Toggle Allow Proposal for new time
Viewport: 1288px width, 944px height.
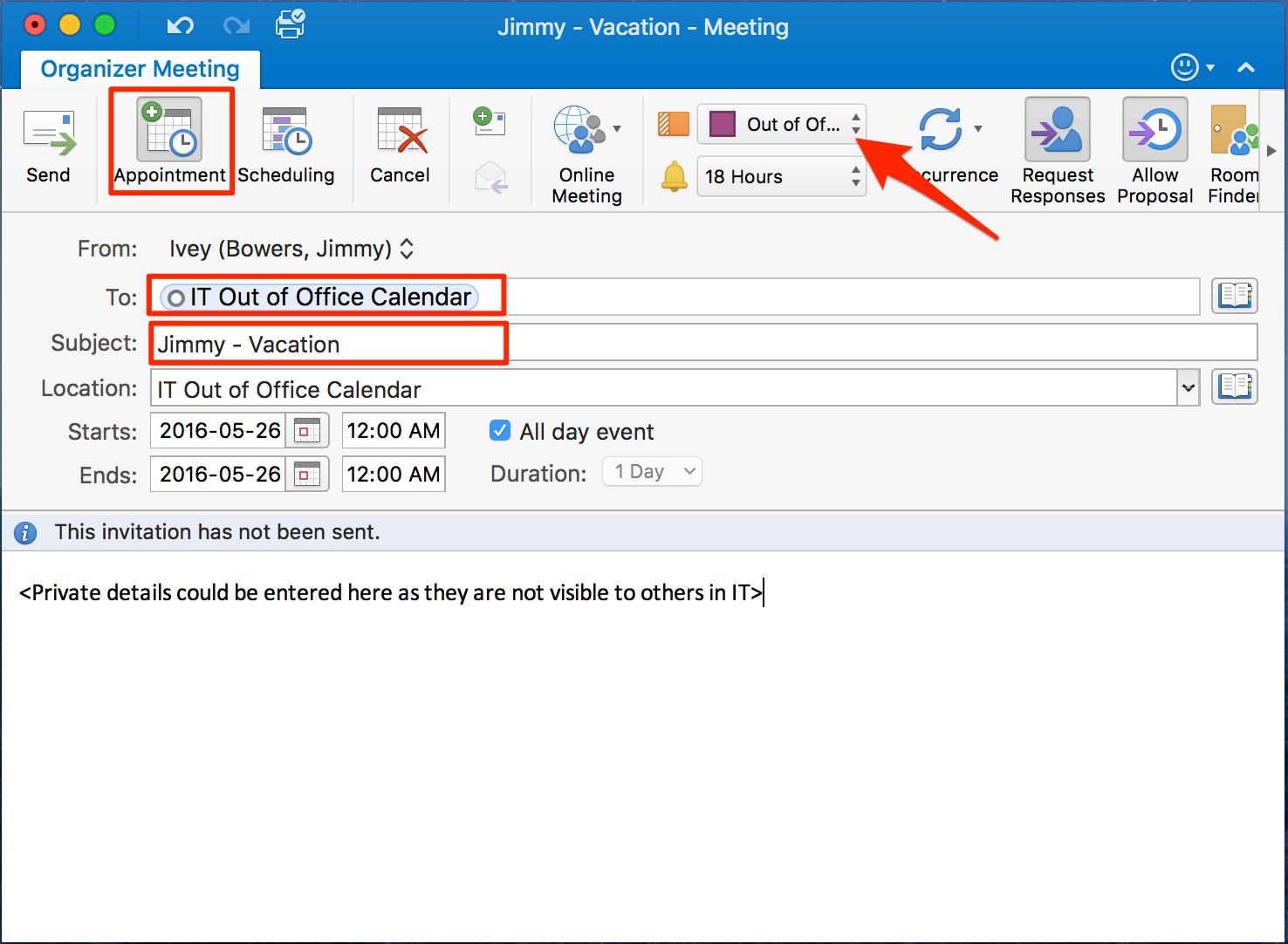(x=1154, y=150)
